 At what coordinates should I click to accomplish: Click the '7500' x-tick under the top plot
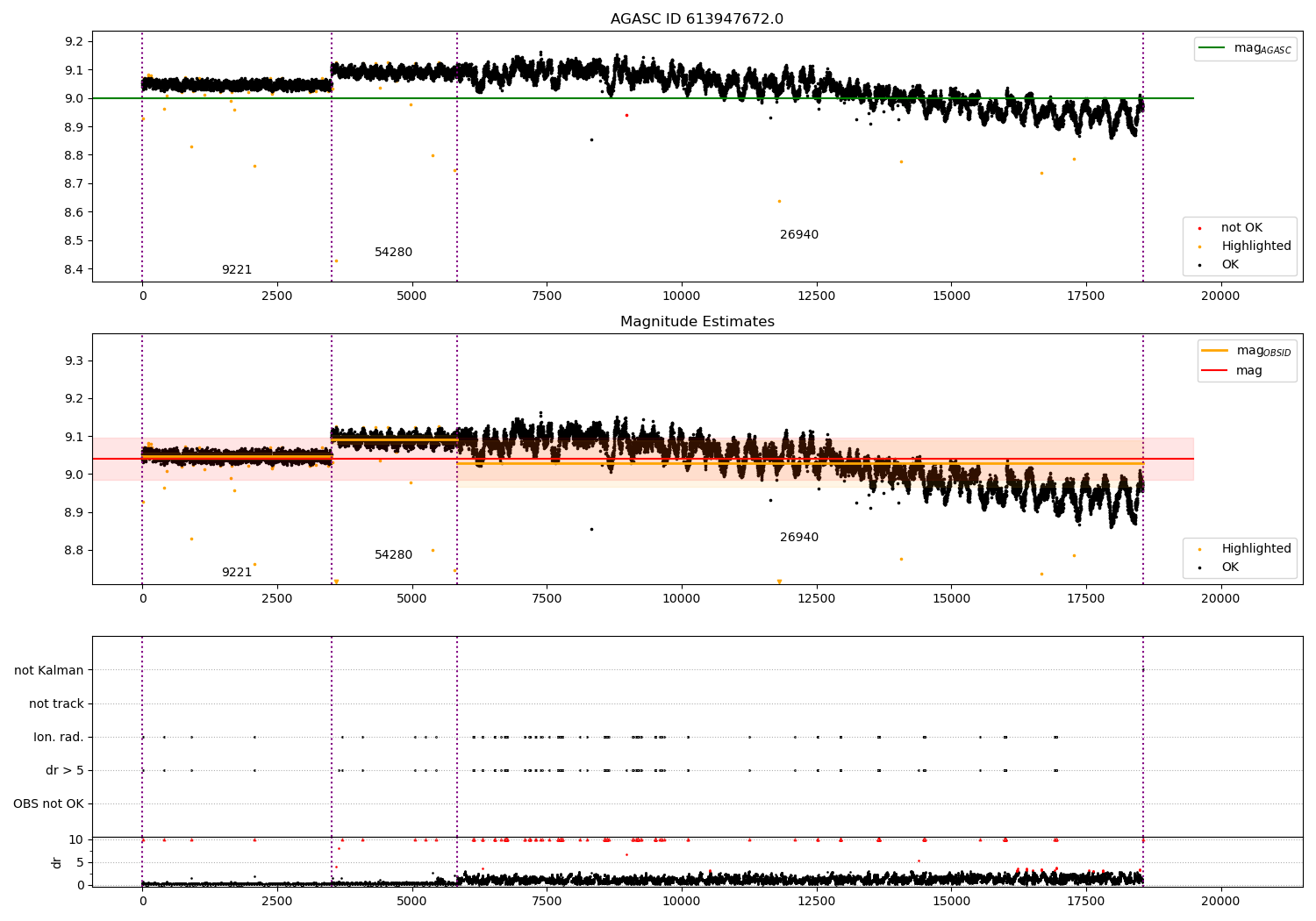547,296
